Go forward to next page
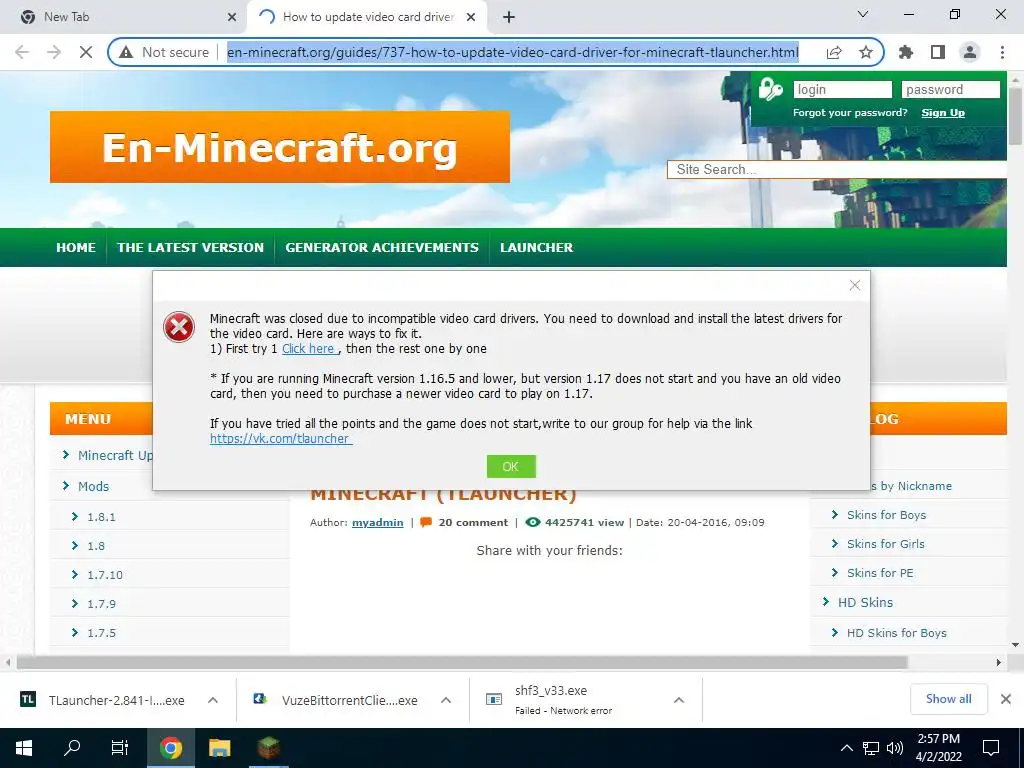Screen dimensions: 1024x768 click(x=54, y=52)
